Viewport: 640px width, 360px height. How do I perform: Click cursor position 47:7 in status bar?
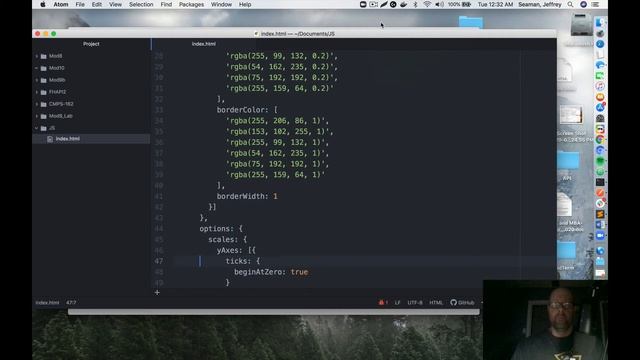point(71,302)
